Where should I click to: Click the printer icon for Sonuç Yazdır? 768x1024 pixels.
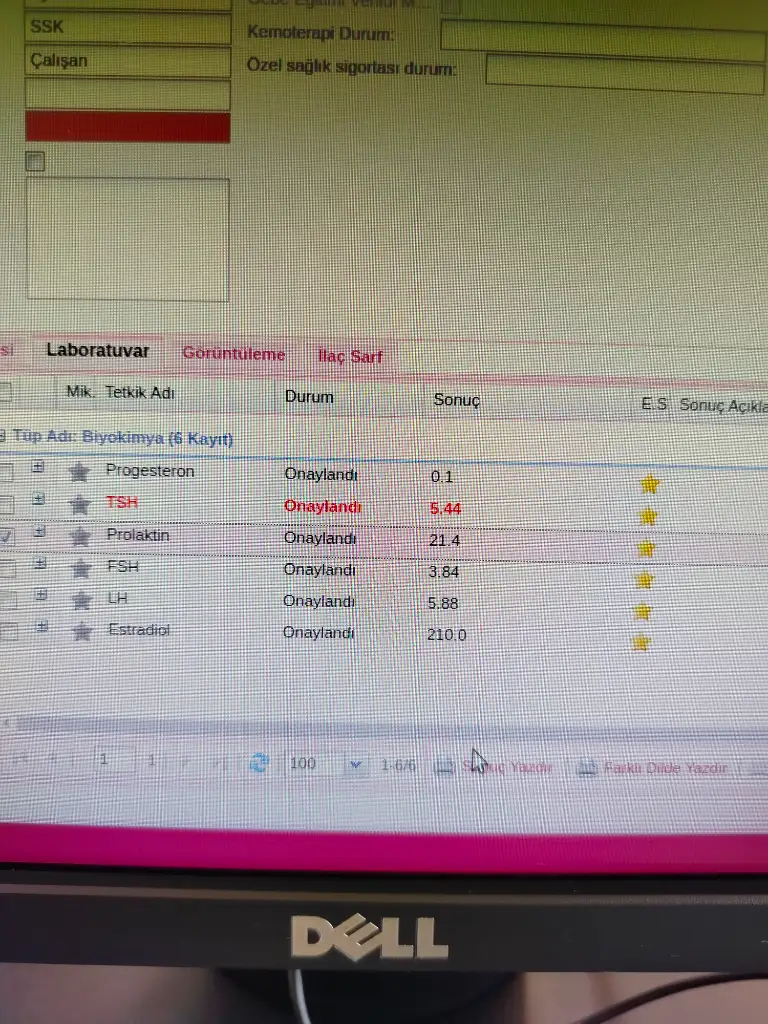click(445, 767)
